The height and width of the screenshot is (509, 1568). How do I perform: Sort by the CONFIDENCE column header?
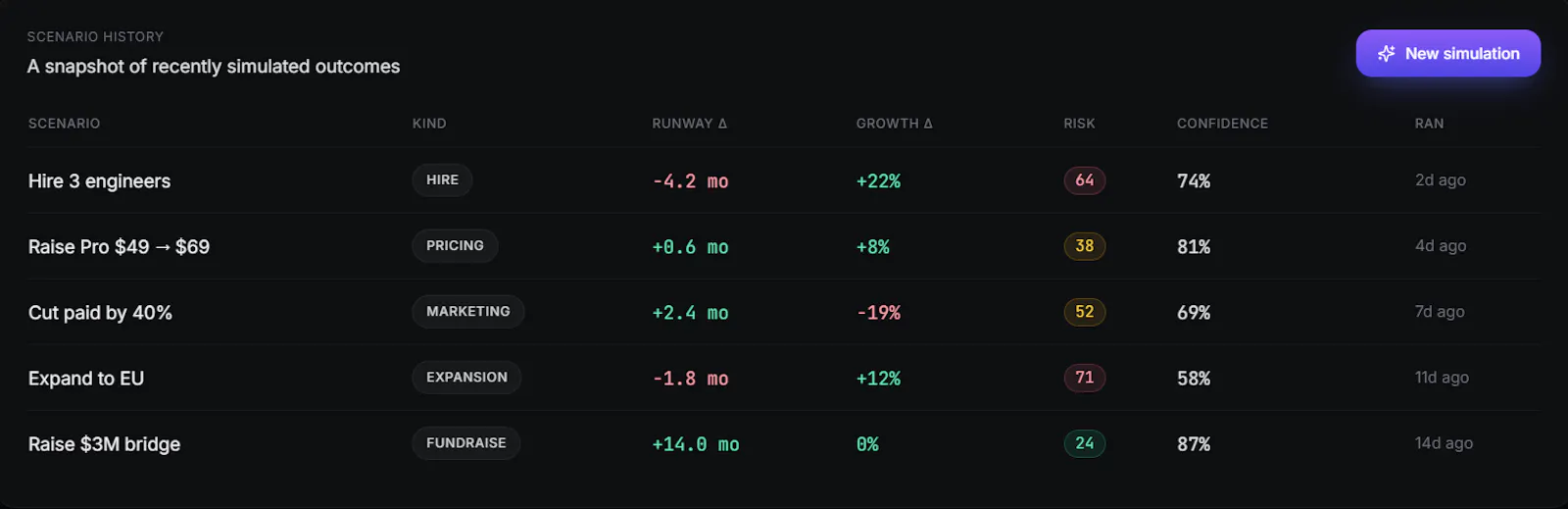coord(1222,124)
